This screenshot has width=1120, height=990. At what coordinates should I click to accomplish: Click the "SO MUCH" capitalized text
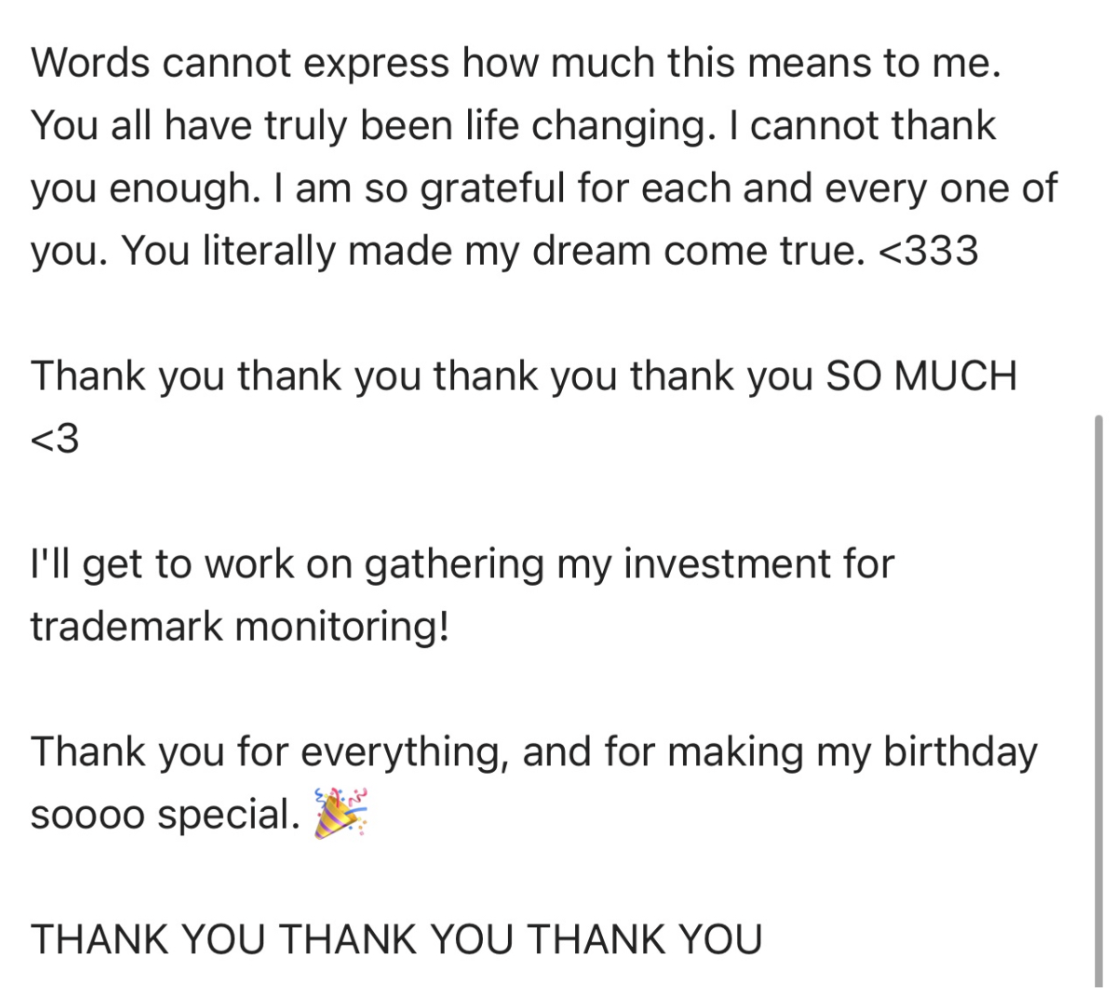[921, 376]
